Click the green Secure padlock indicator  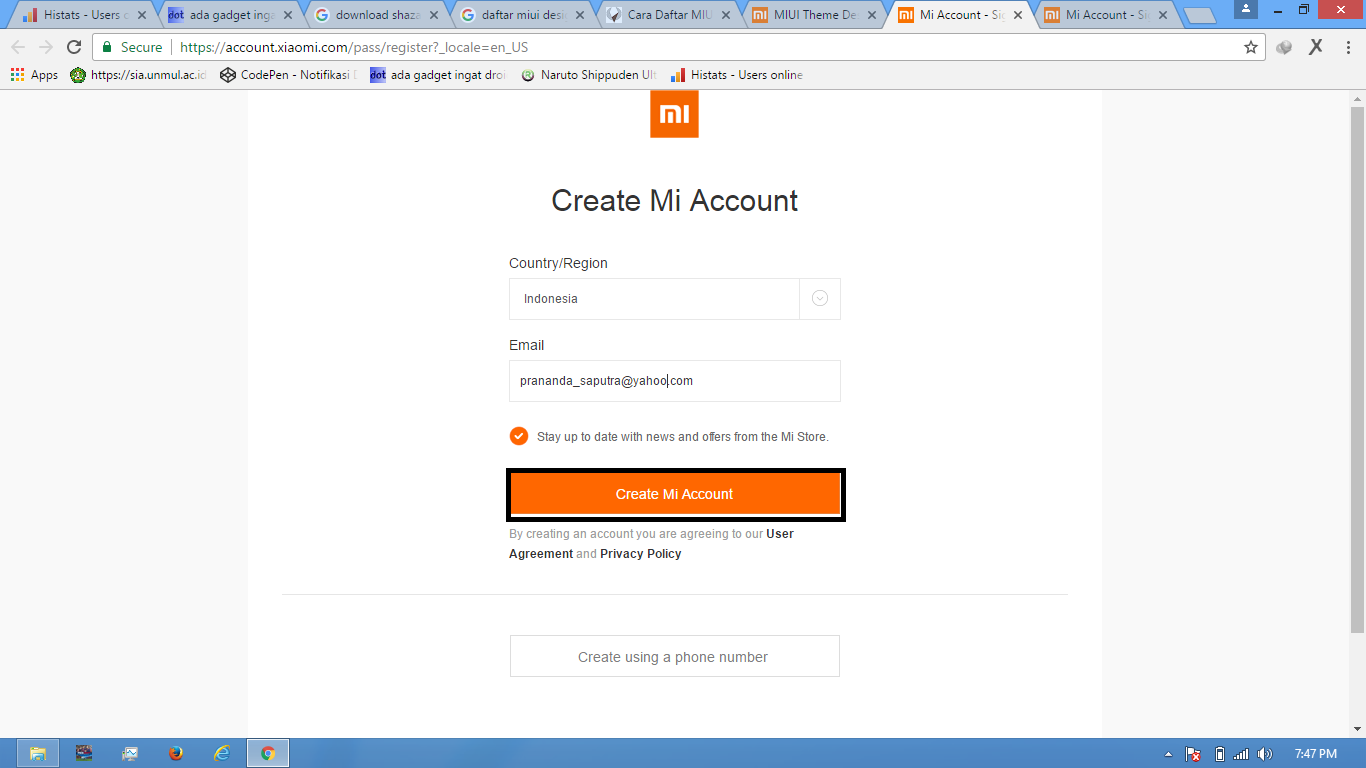point(132,47)
